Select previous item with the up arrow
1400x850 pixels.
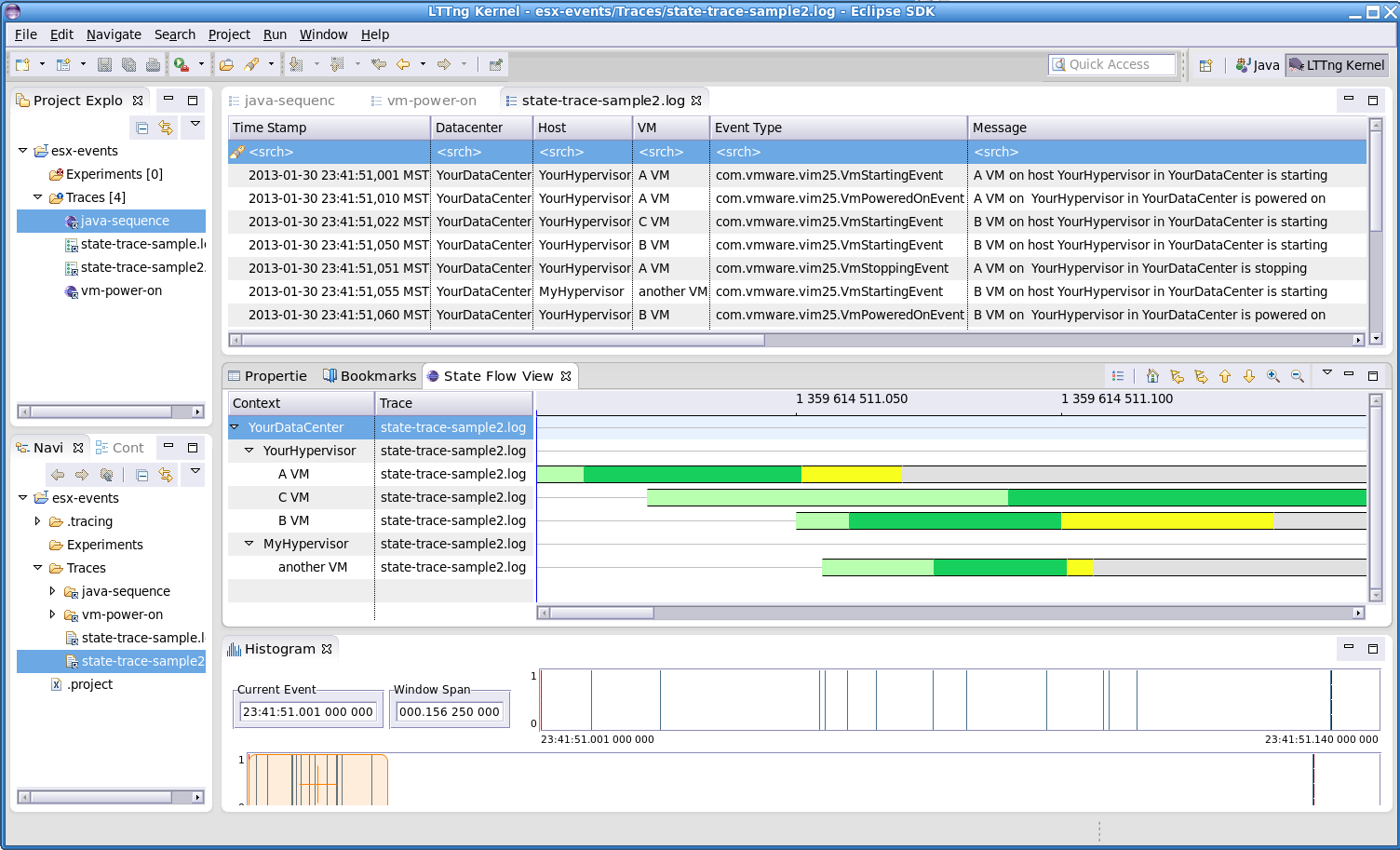(1225, 376)
